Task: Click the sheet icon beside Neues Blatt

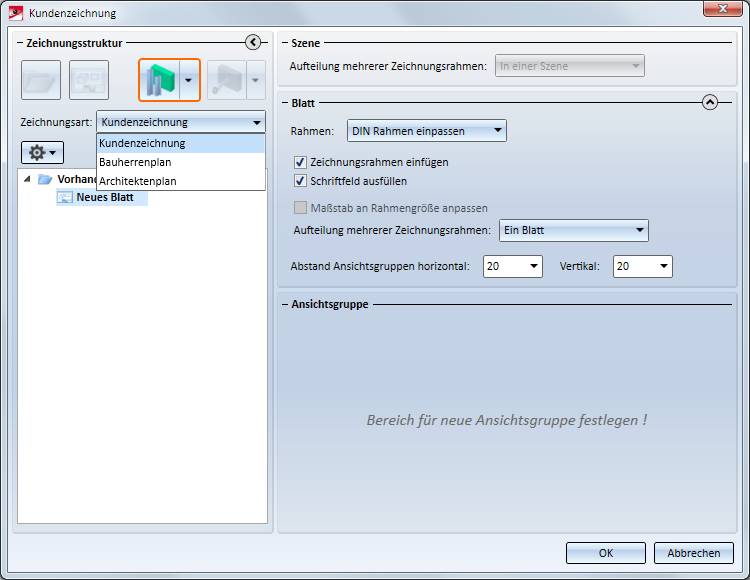Action: 65,197
